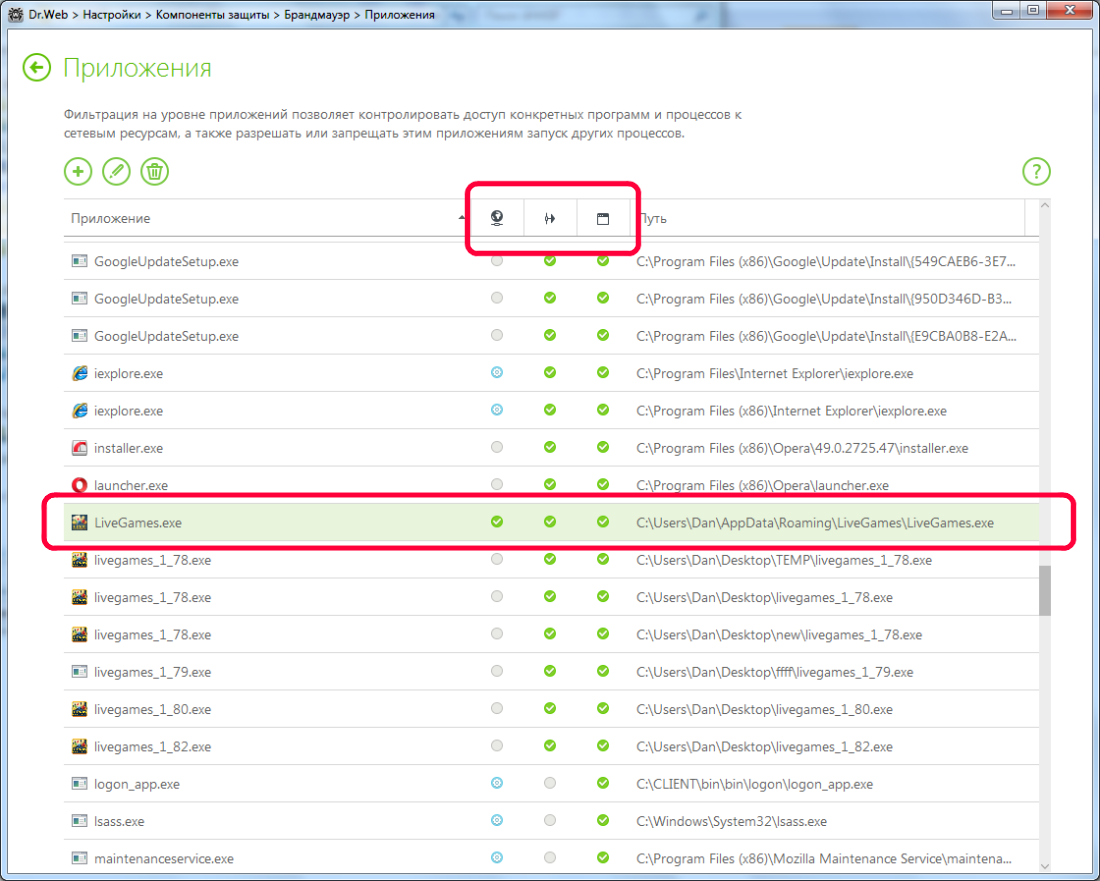
Task: Edit the selected rule using the pencil icon
Action: click(116, 171)
